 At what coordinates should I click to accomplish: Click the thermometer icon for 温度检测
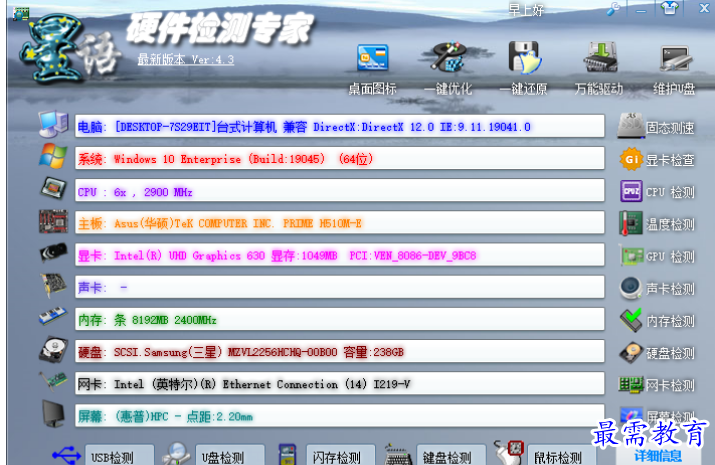[x=631, y=223]
